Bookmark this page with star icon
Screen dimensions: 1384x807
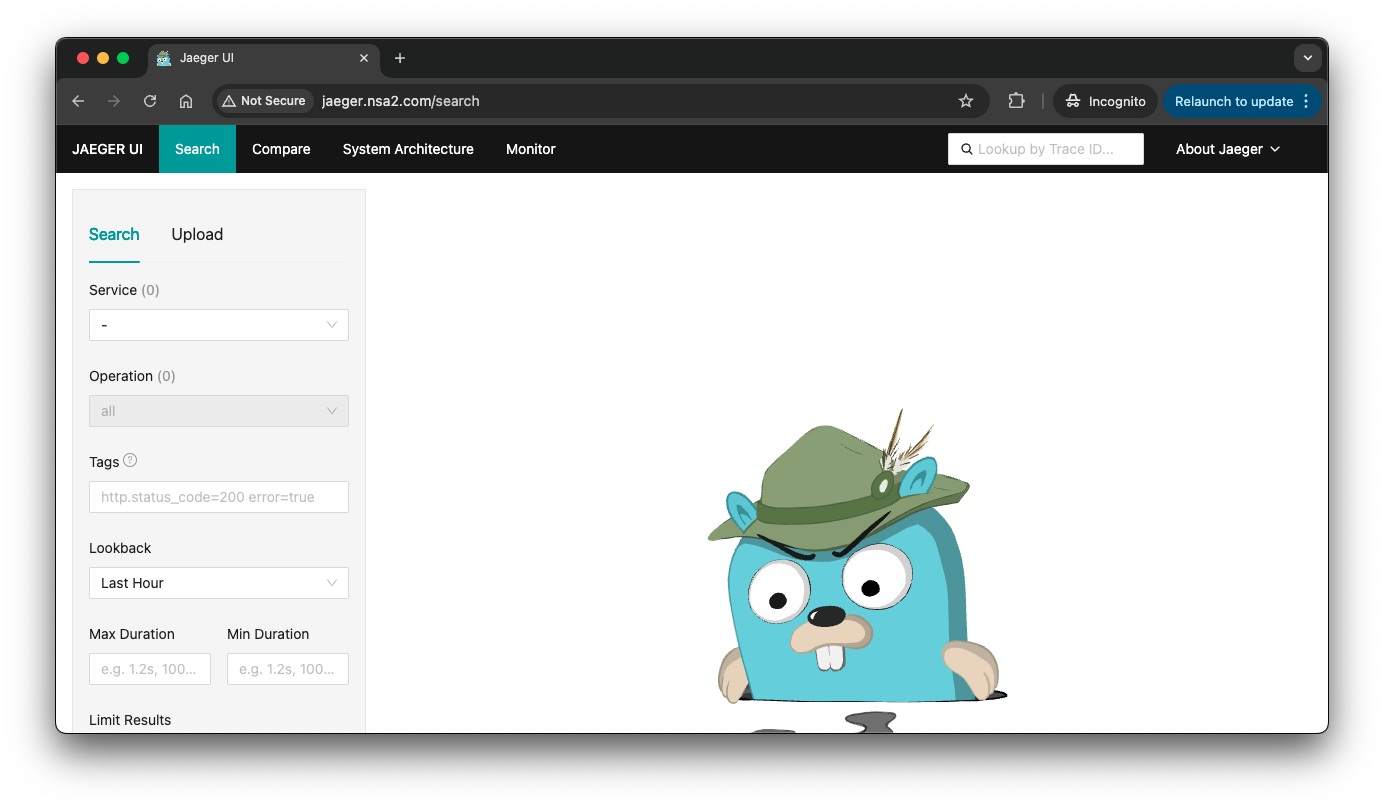click(966, 101)
